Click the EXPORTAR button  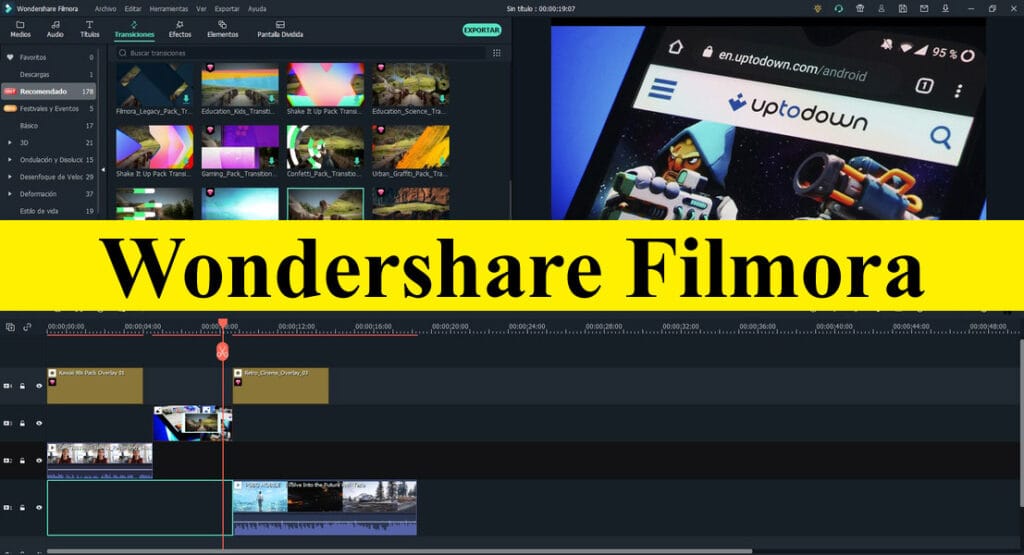[481, 30]
